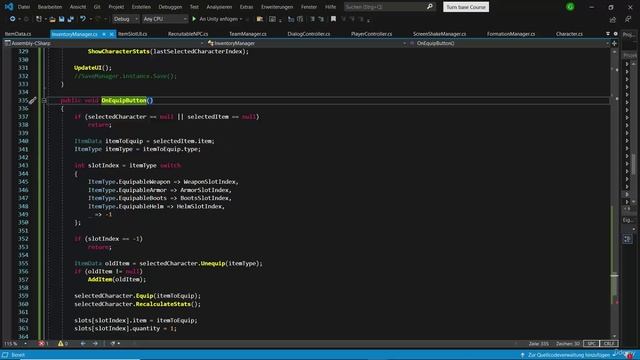The image size is (640, 360).
Task: Click An Unity anfügen button
Action: click(217, 19)
